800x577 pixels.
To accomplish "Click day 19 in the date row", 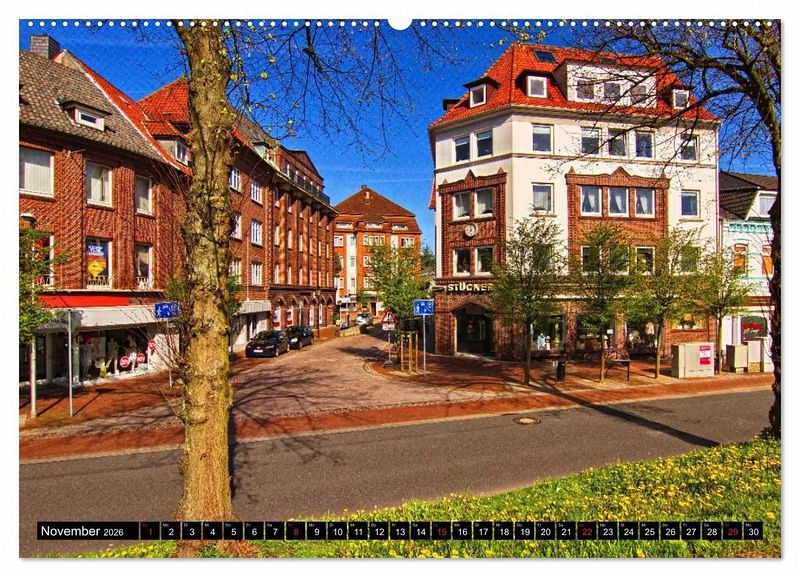I will click(x=524, y=531).
